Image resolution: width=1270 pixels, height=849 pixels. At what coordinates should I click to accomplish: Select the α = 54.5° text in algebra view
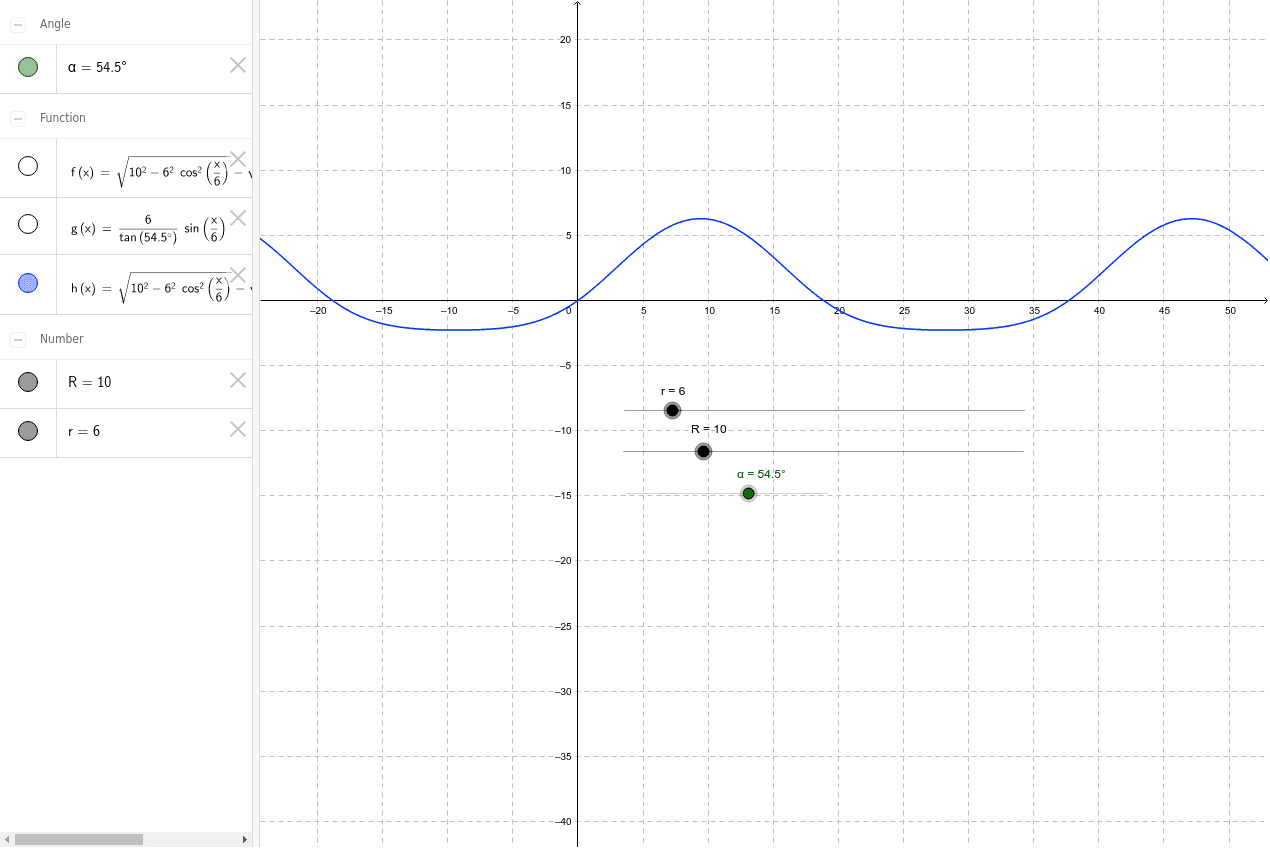point(97,67)
